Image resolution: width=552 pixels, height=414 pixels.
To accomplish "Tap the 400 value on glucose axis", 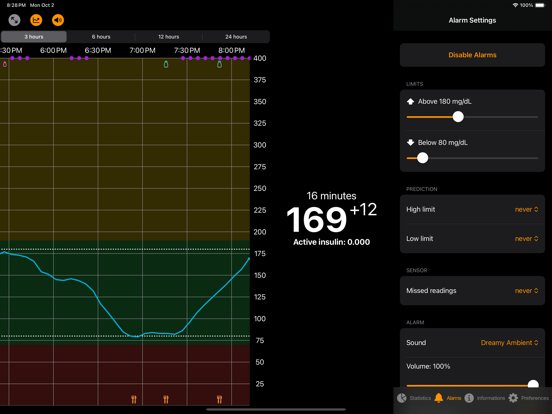I will (x=260, y=58).
